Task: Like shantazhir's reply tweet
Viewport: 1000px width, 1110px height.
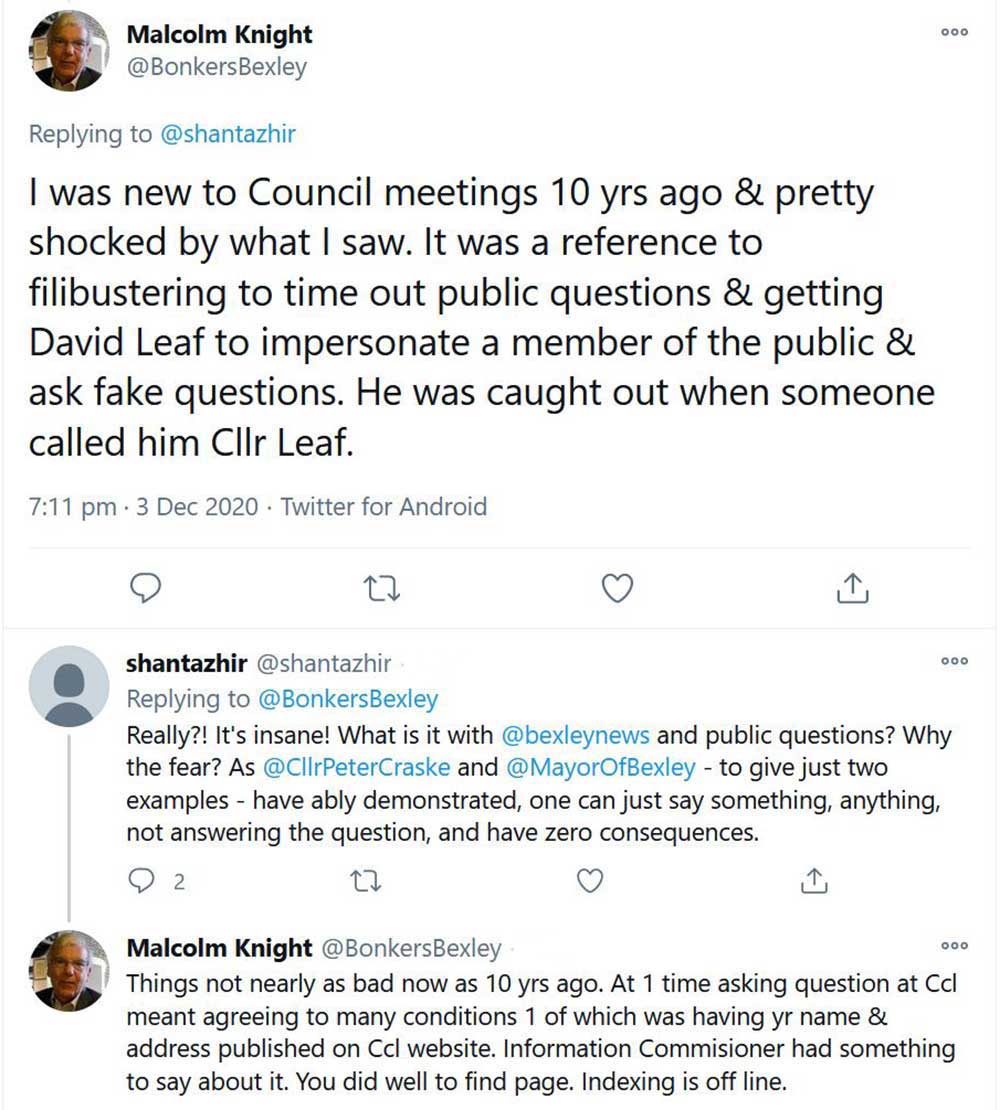Action: 592,881
